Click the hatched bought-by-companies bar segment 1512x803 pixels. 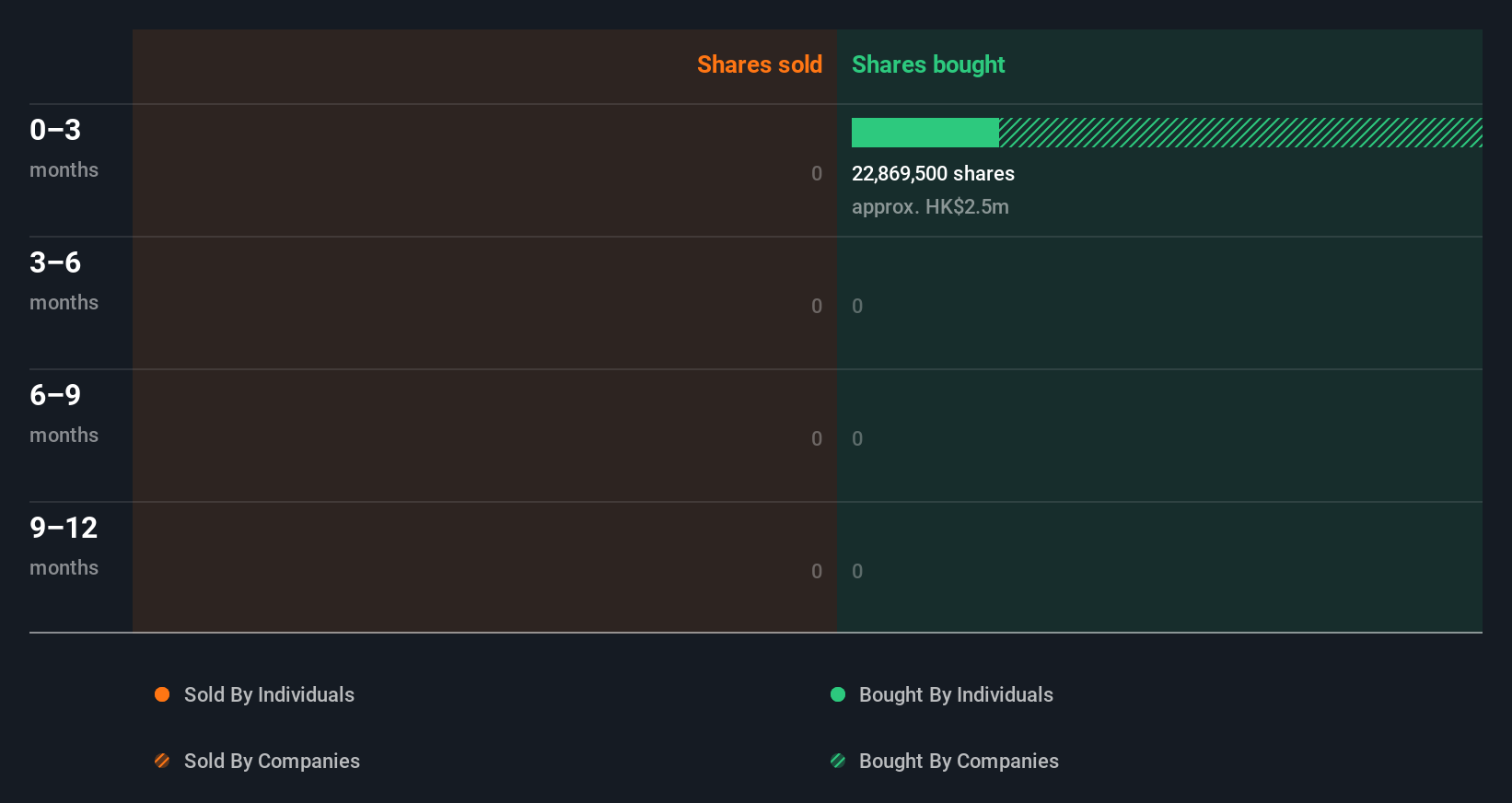tap(1240, 133)
